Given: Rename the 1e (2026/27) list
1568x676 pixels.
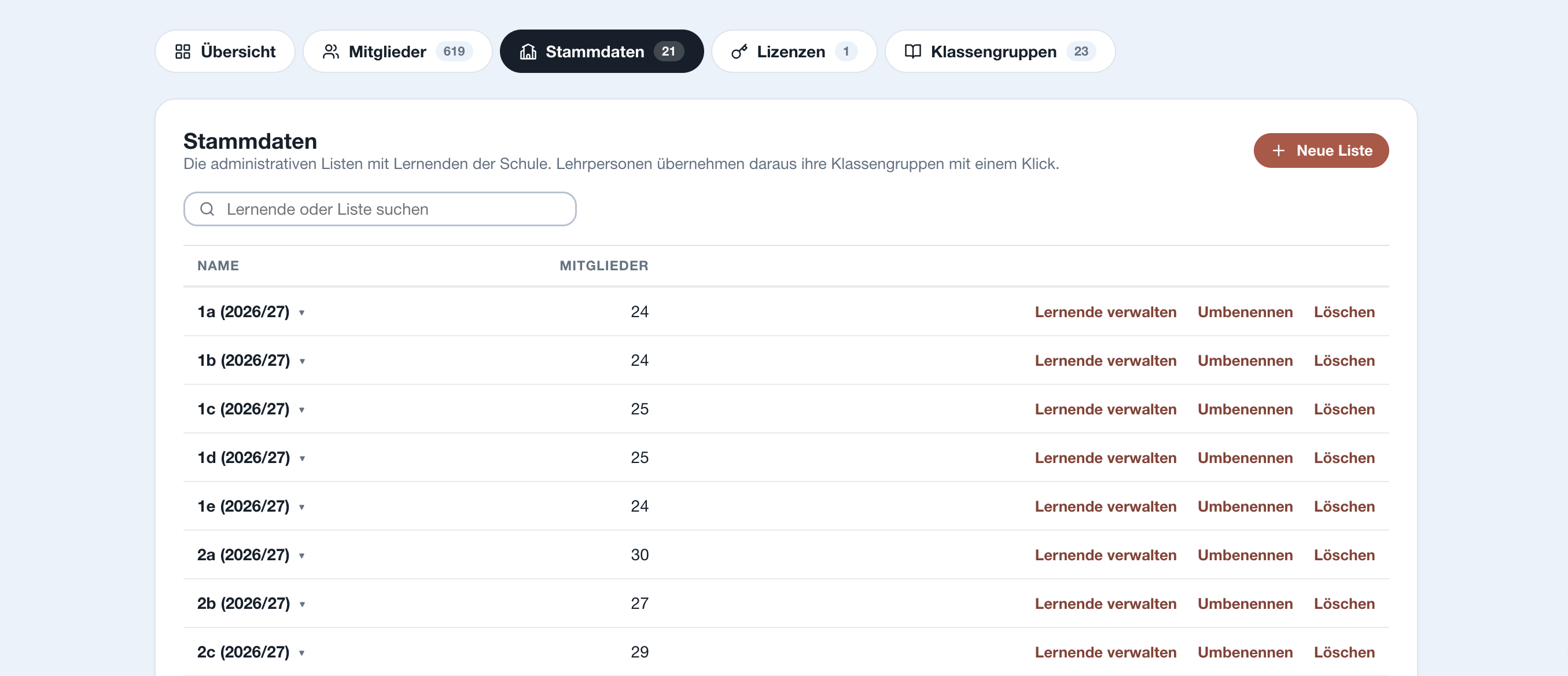Looking at the screenshot, I should click(x=1245, y=506).
